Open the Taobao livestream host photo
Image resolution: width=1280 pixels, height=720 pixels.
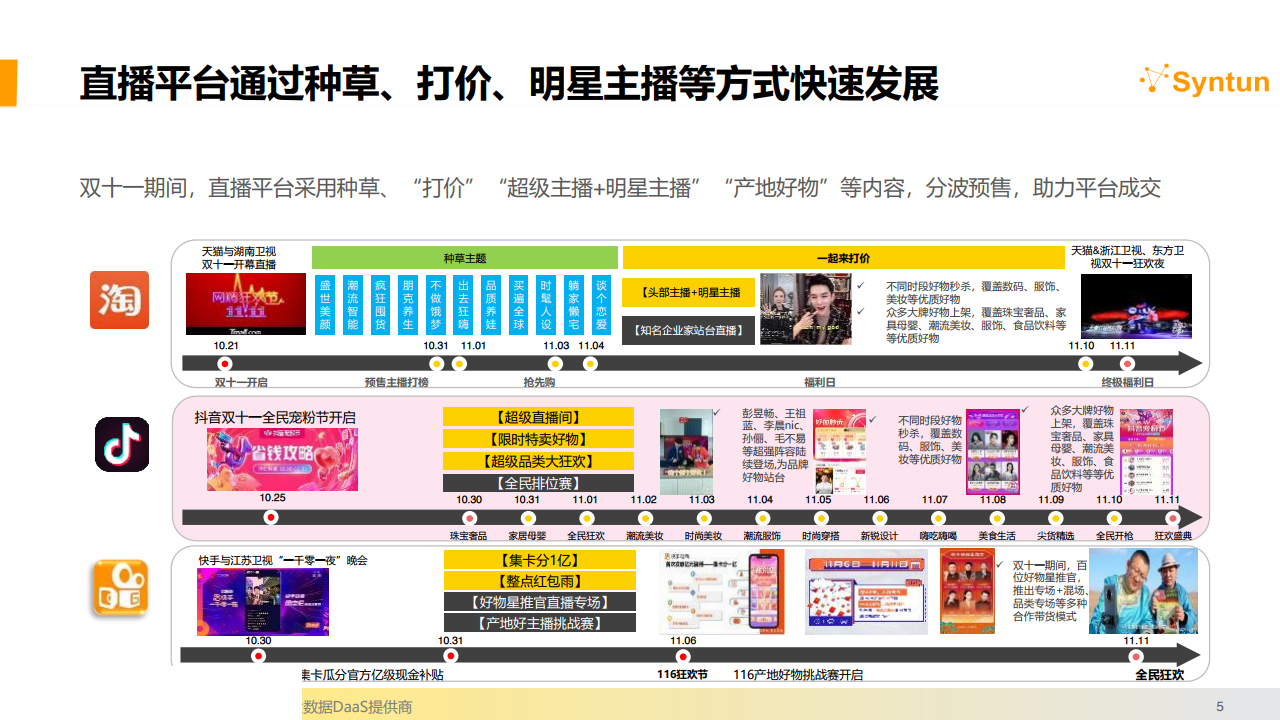806,309
